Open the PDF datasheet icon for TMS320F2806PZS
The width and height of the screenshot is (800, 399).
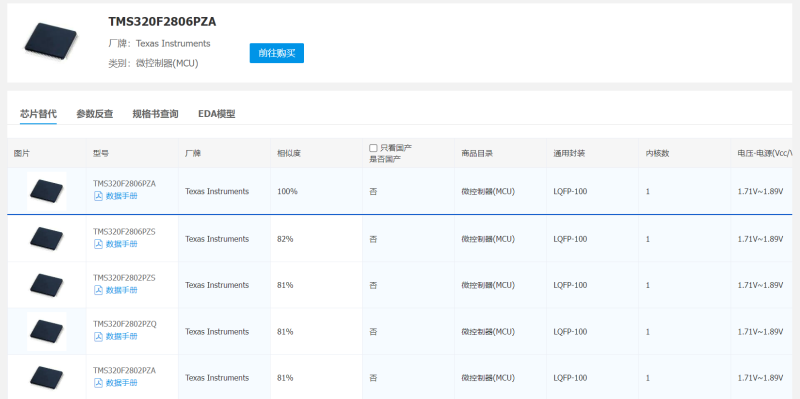(x=98, y=244)
